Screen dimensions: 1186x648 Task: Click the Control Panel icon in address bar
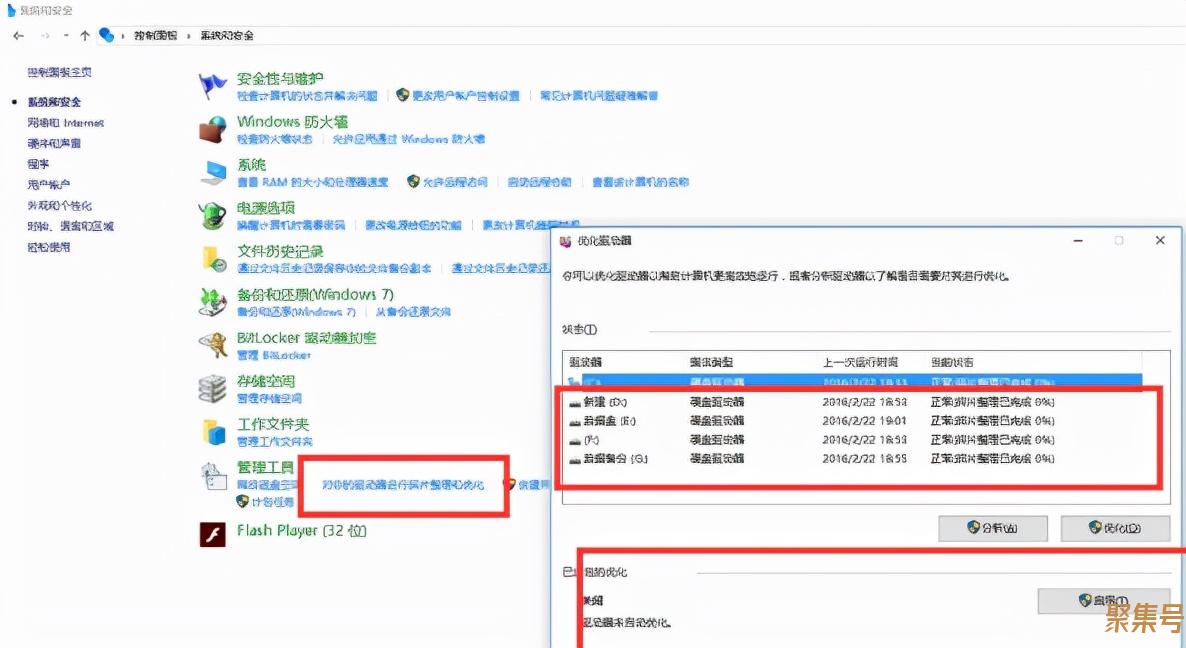point(107,36)
